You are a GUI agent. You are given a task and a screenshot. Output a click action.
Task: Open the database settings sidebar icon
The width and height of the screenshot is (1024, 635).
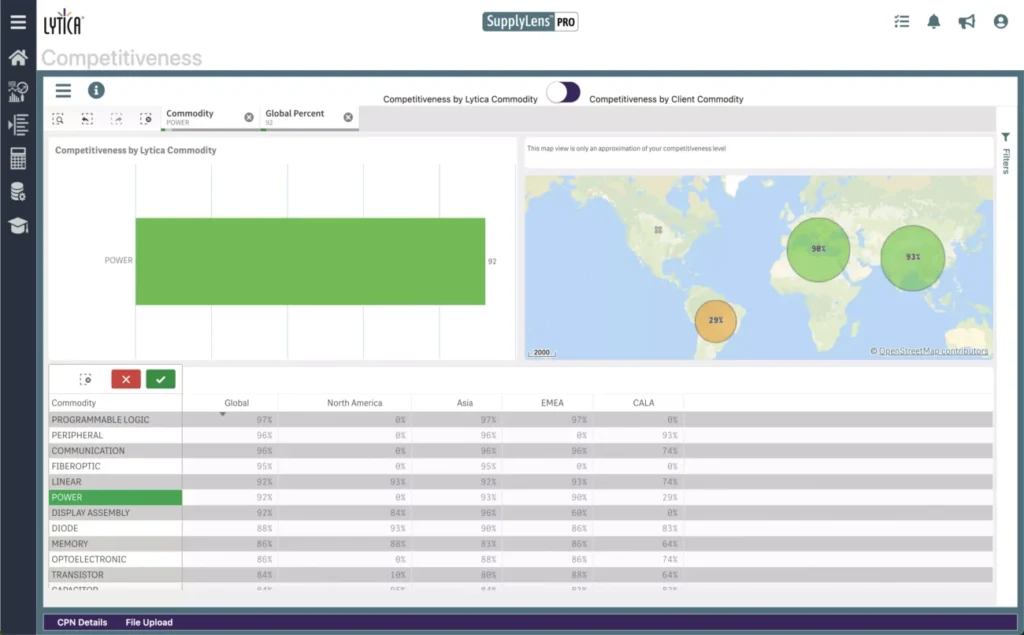(17, 192)
